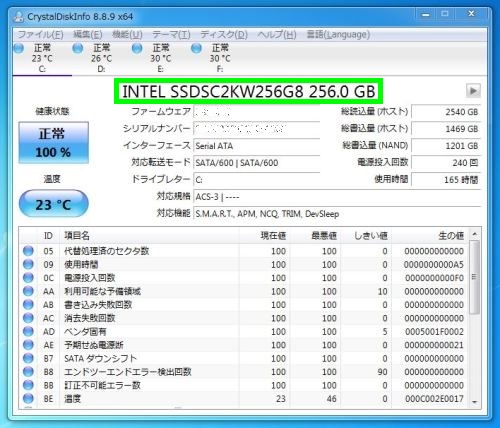Select the SATA ダウンシフト attribute name
Image resolution: width=500 pixels, height=428 pixels.
coord(100,358)
